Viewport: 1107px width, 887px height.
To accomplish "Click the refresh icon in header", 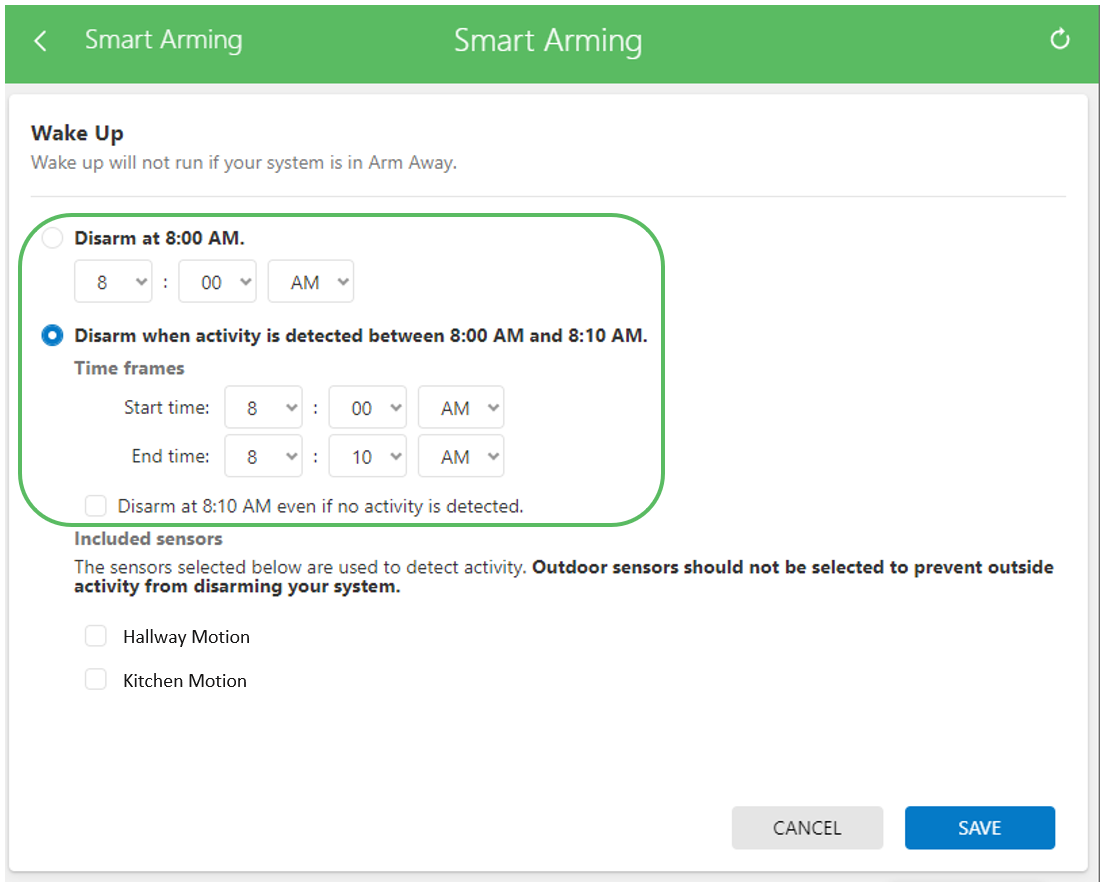I will click(x=1059, y=40).
